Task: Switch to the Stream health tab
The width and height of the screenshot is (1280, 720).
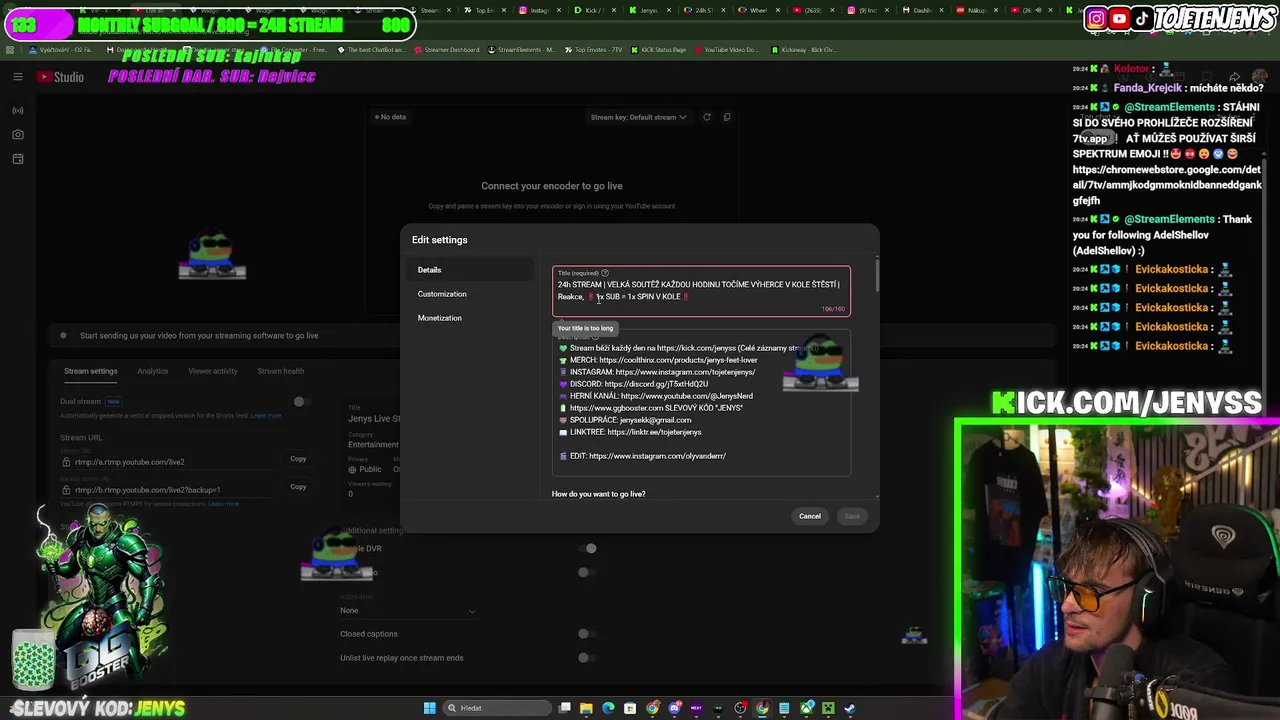Action: point(281,371)
